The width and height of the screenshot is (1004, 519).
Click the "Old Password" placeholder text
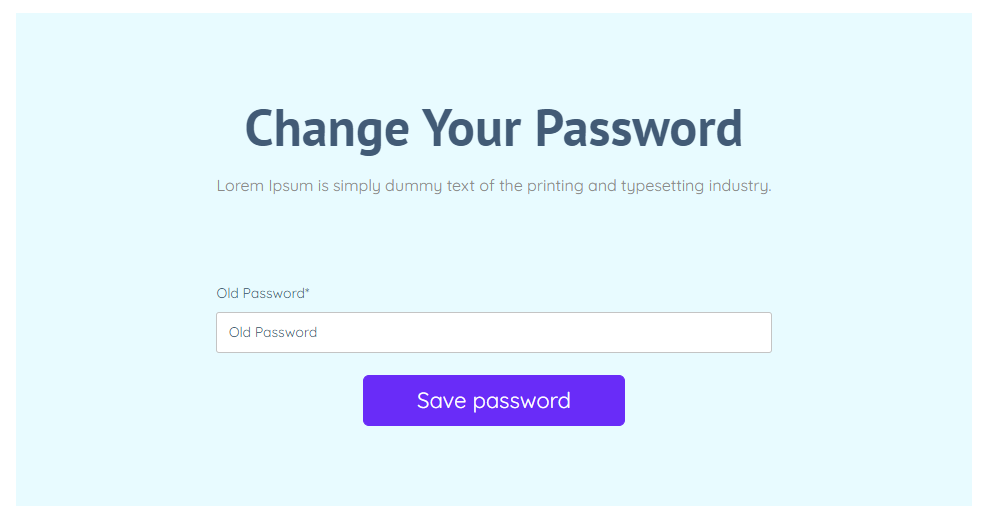point(273,332)
